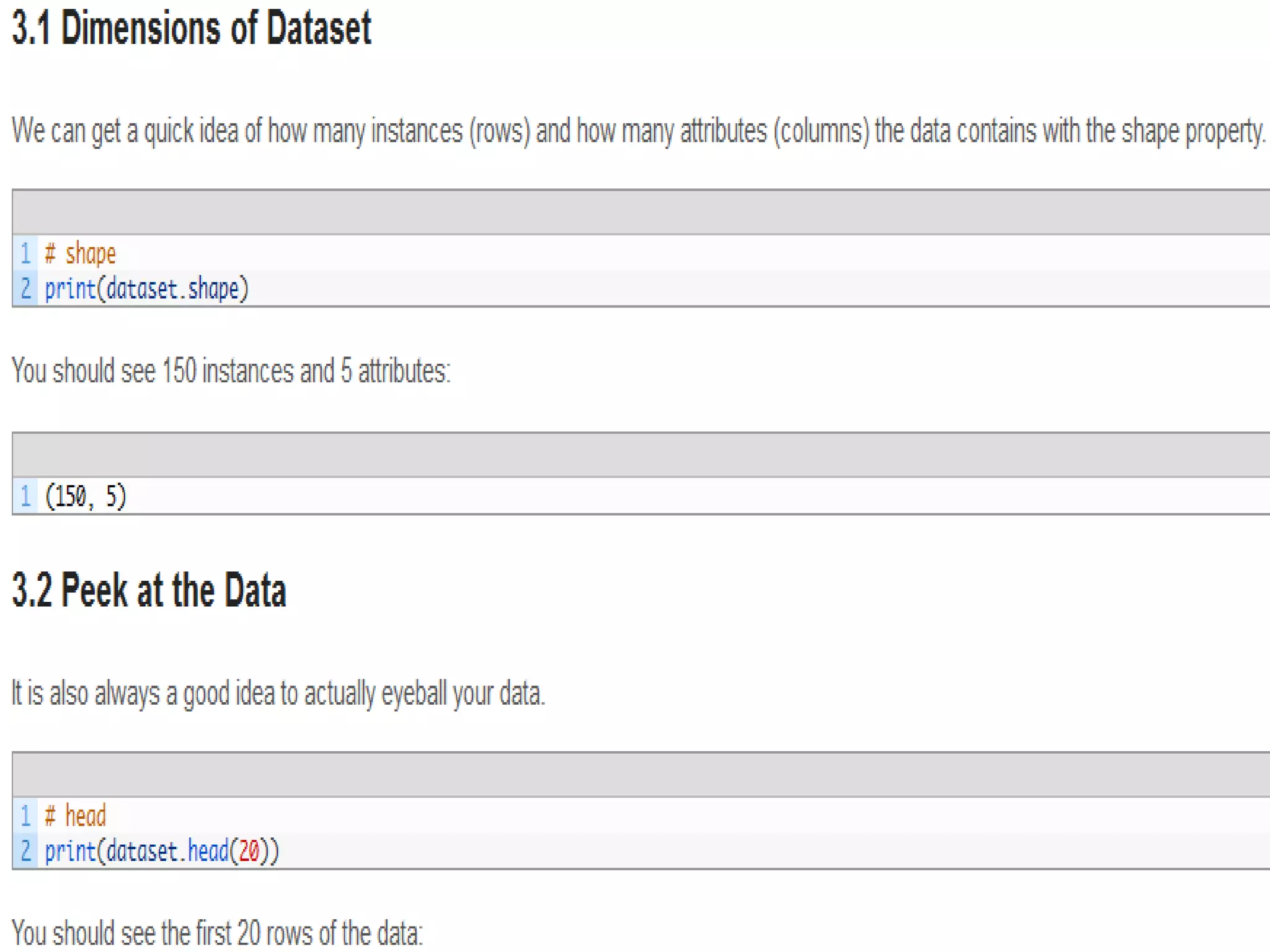Click the print(dataset.shape) code line
Screen dimensions: 1270x952
coord(146,289)
